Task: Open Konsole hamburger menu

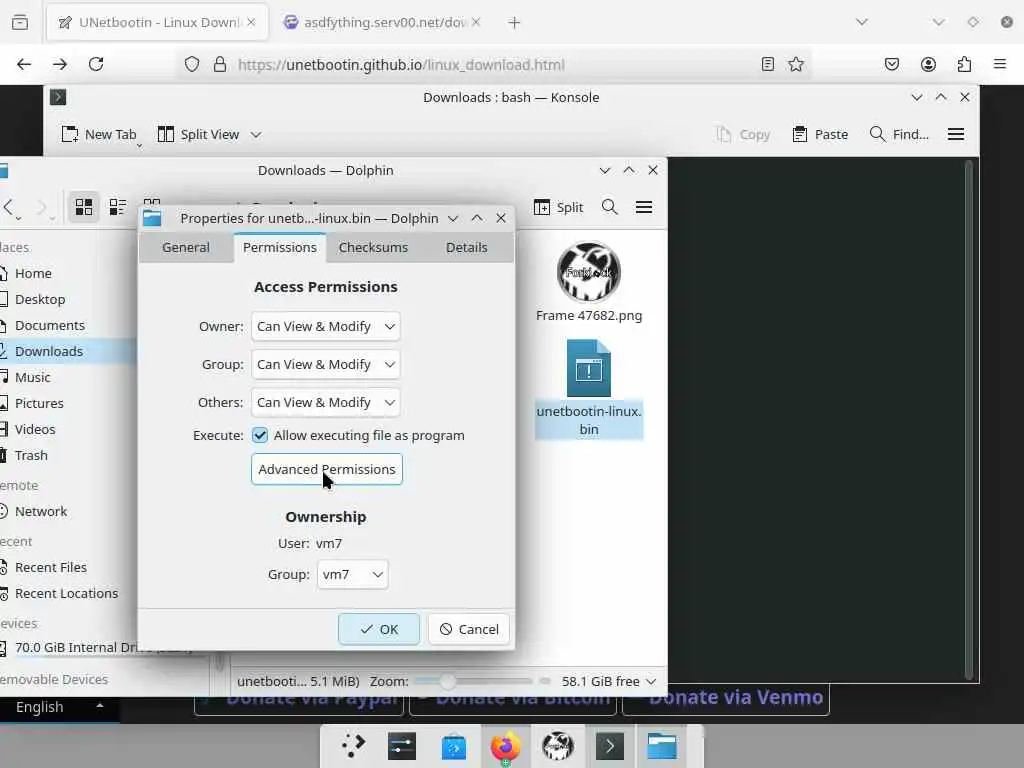Action: click(956, 135)
